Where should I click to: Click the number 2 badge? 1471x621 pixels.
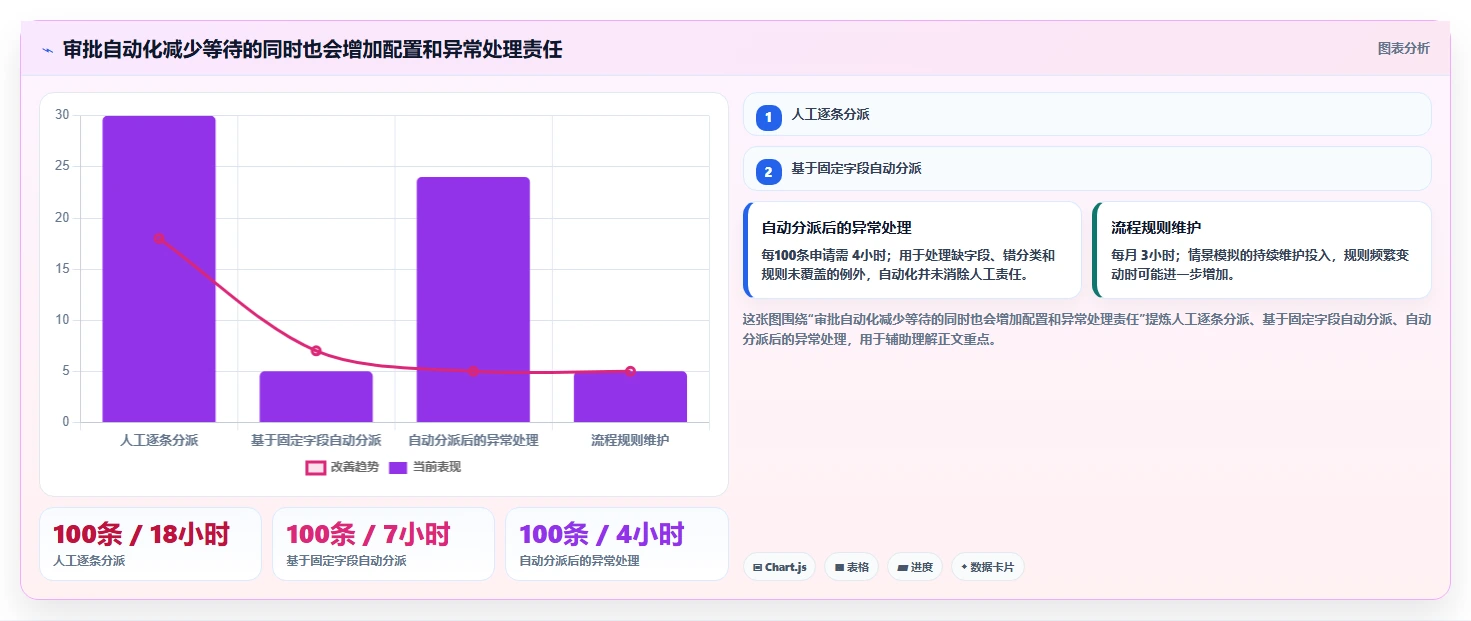tap(768, 172)
